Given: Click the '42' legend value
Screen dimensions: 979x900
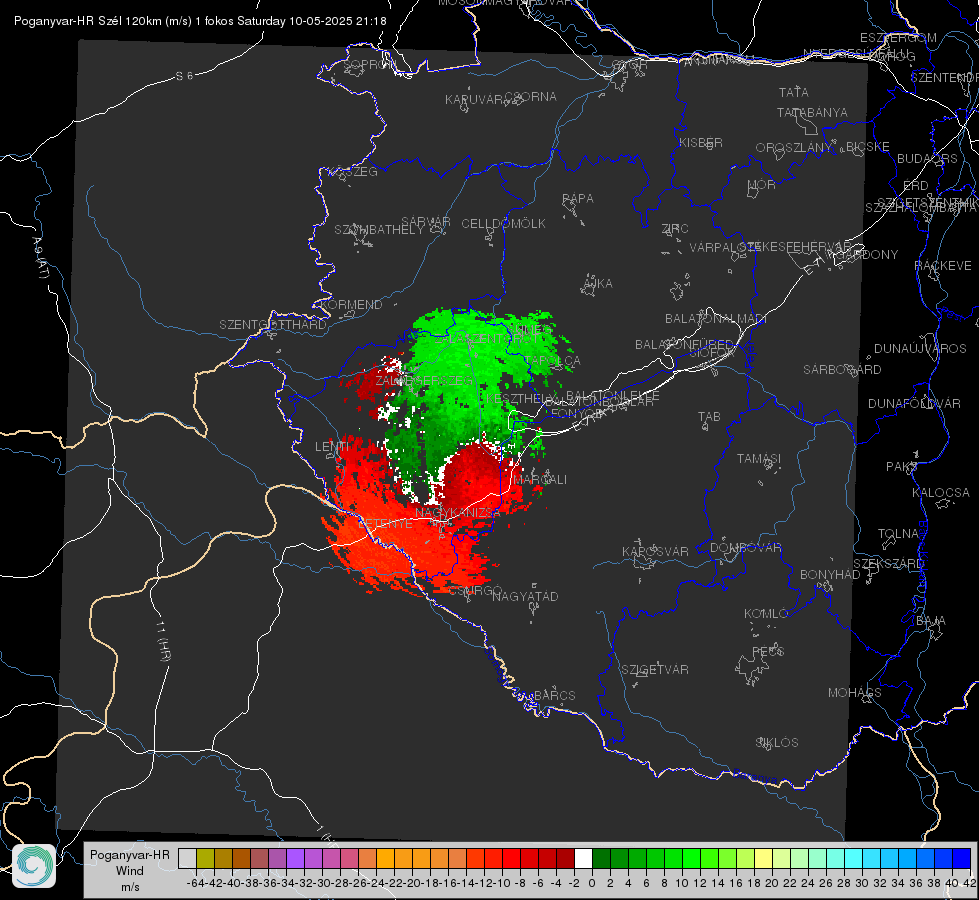Looking at the screenshot, I should (970, 883).
